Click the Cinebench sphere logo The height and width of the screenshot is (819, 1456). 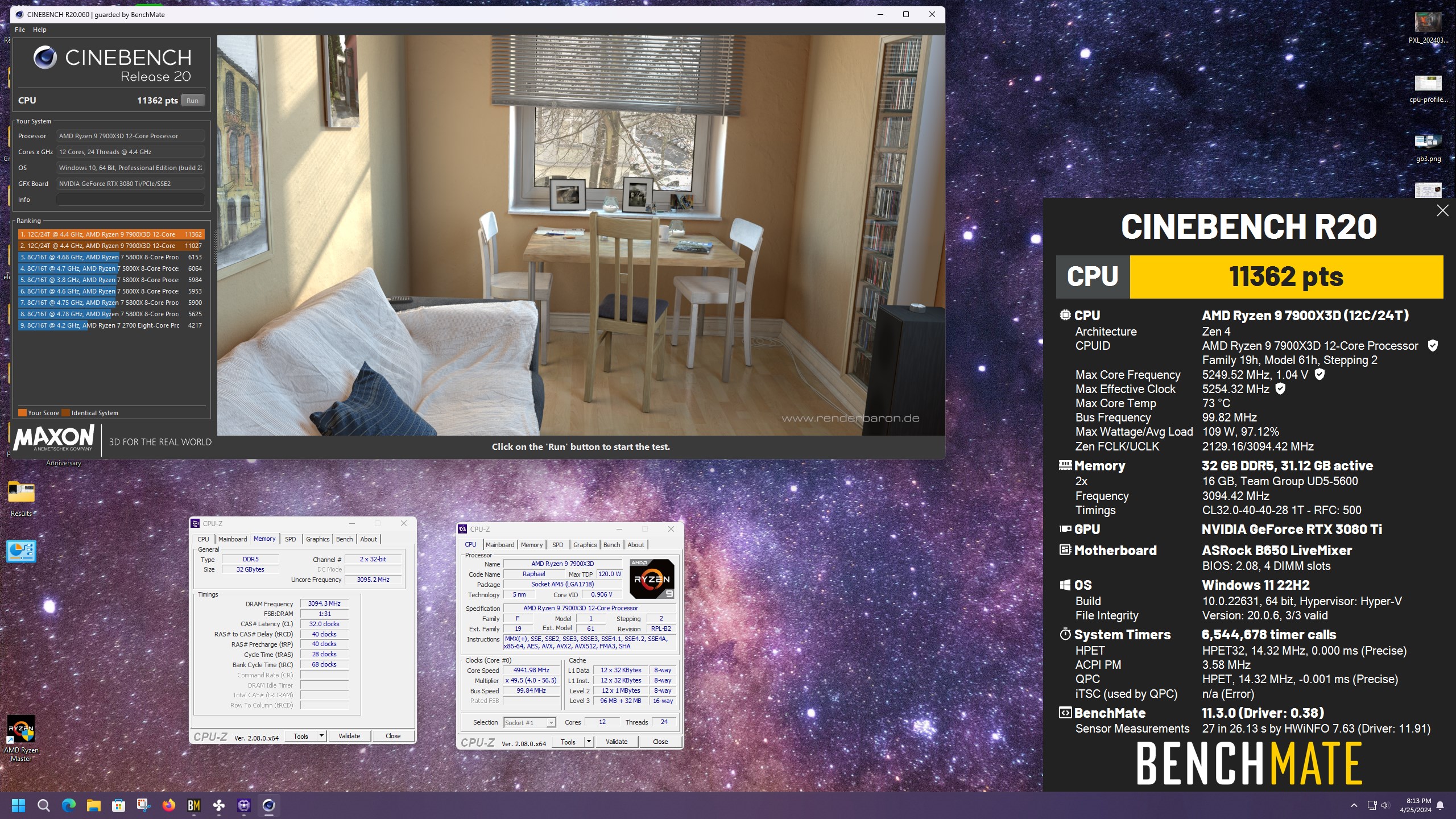click(x=45, y=57)
